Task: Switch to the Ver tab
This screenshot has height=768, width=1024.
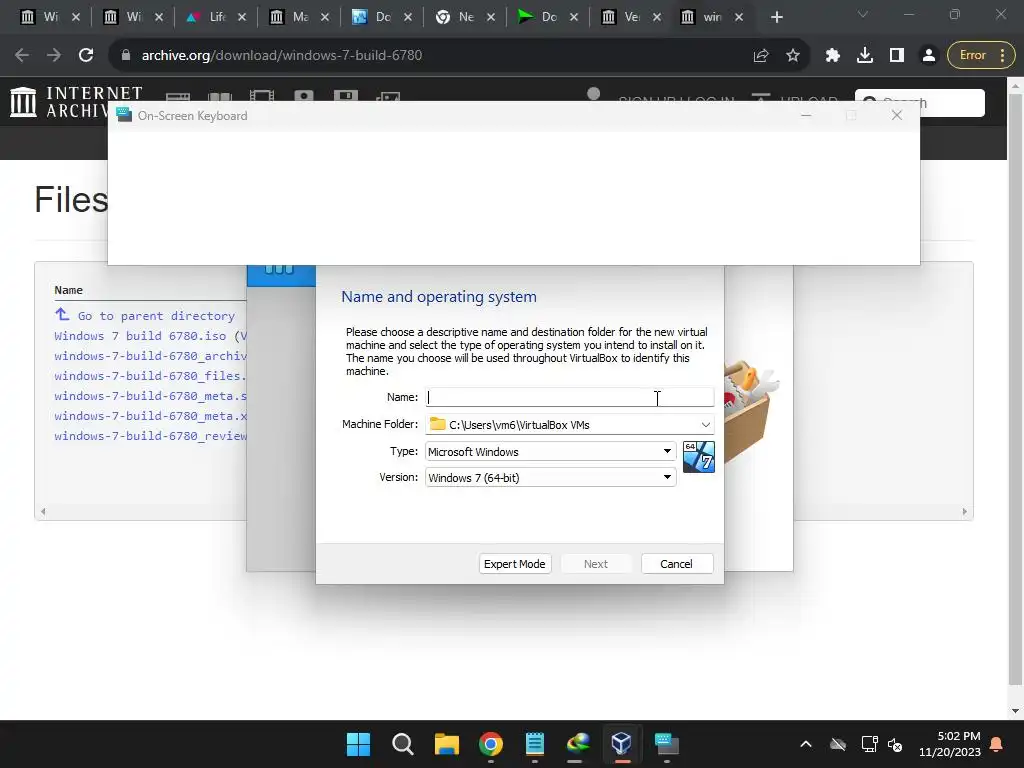Action: pyautogui.click(x=630, y=18)
